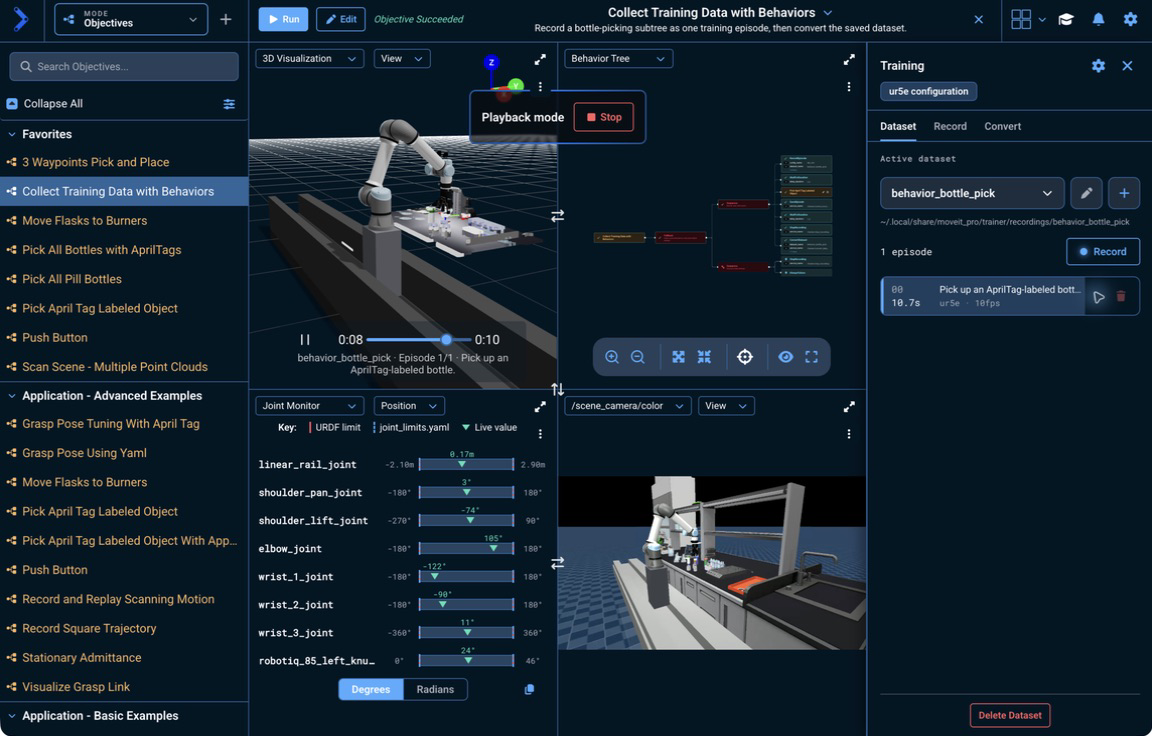The image size is (1152, 736).
Task: Open 3D Visualization pane kebab menu
Action: [540, 87]
